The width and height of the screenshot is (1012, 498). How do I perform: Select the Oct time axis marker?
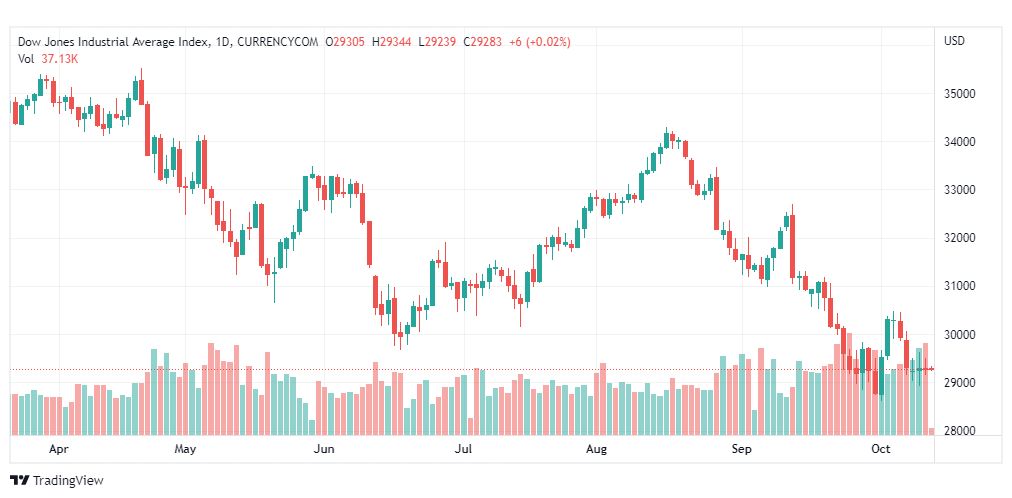tap(880, 448)
